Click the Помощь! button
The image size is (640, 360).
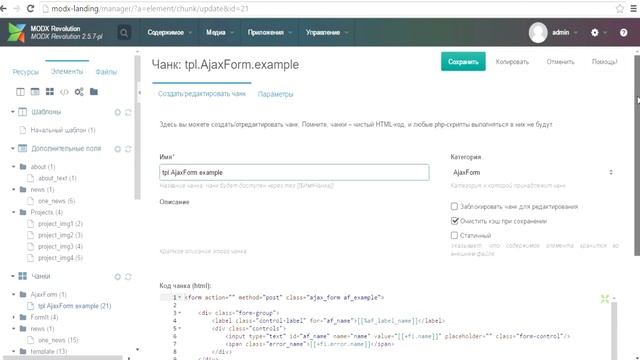pyautogui.click(x=604, y=62)
